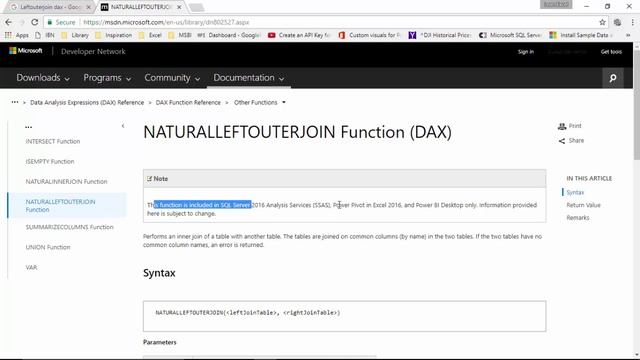
Task: Open ISEMPTY Function in sidebar
Action: 50,162
